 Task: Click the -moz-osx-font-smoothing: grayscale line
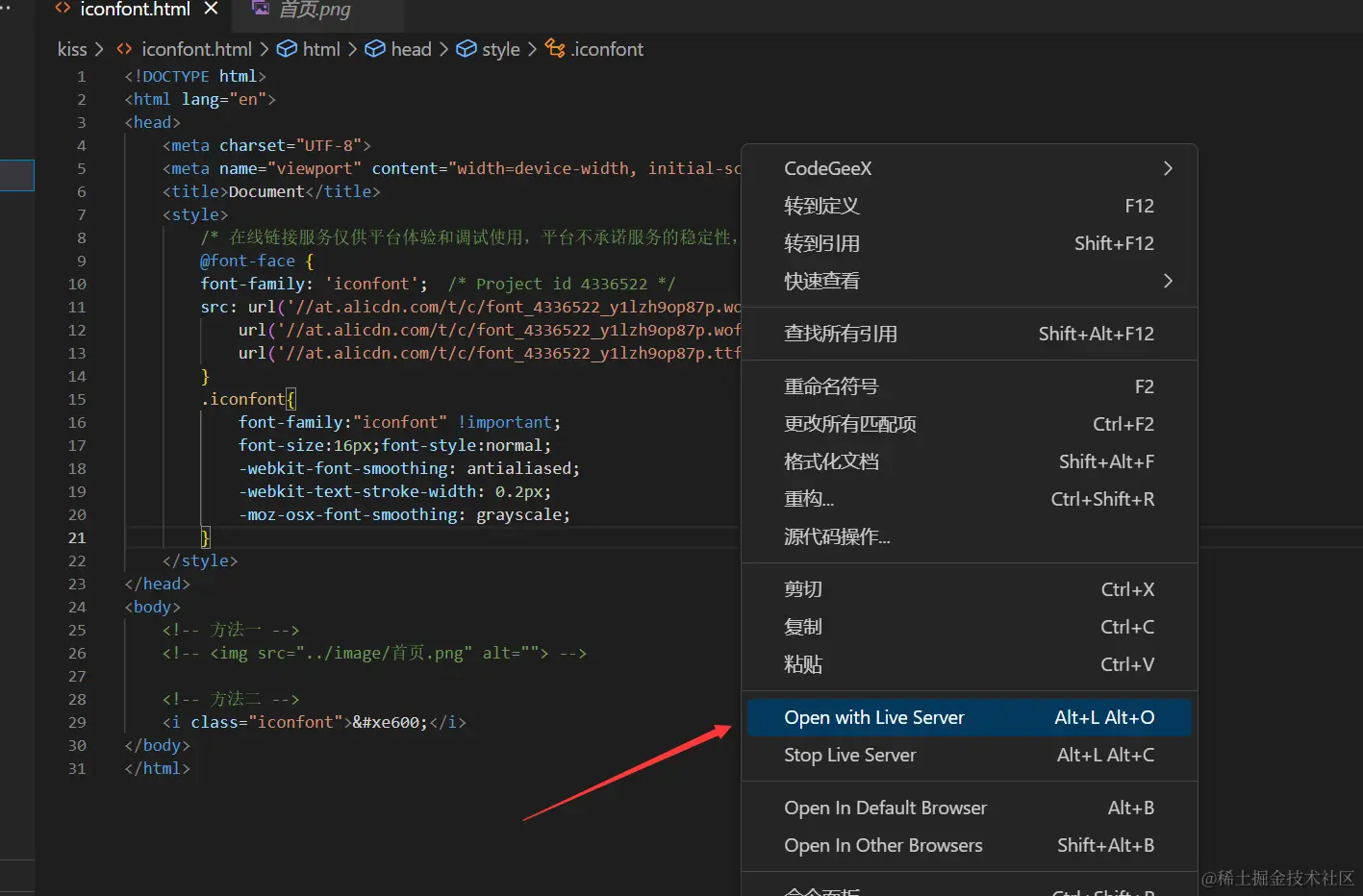(404, 514)
